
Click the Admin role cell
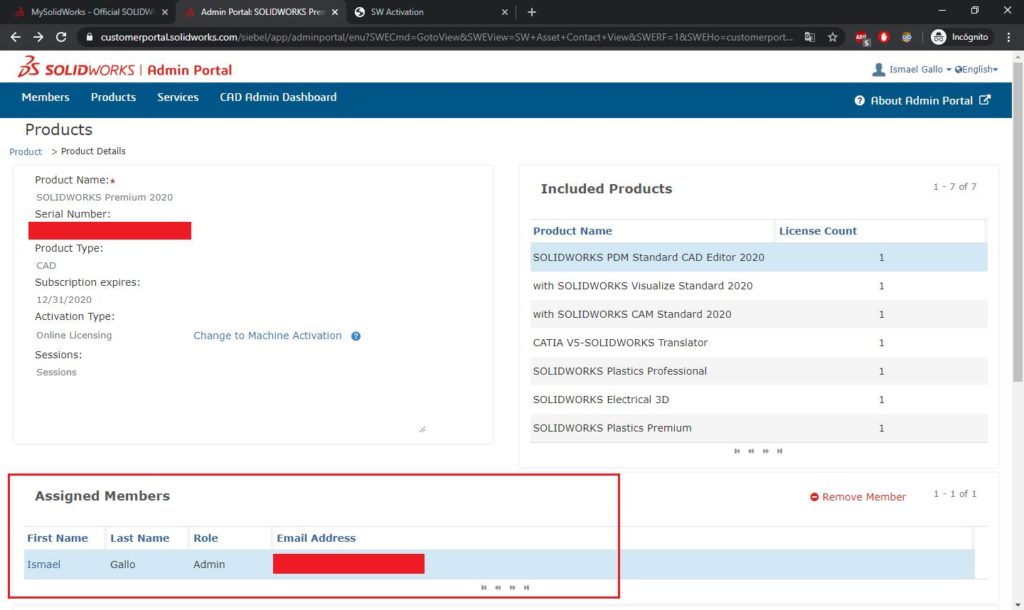click(x=209, y=564)
